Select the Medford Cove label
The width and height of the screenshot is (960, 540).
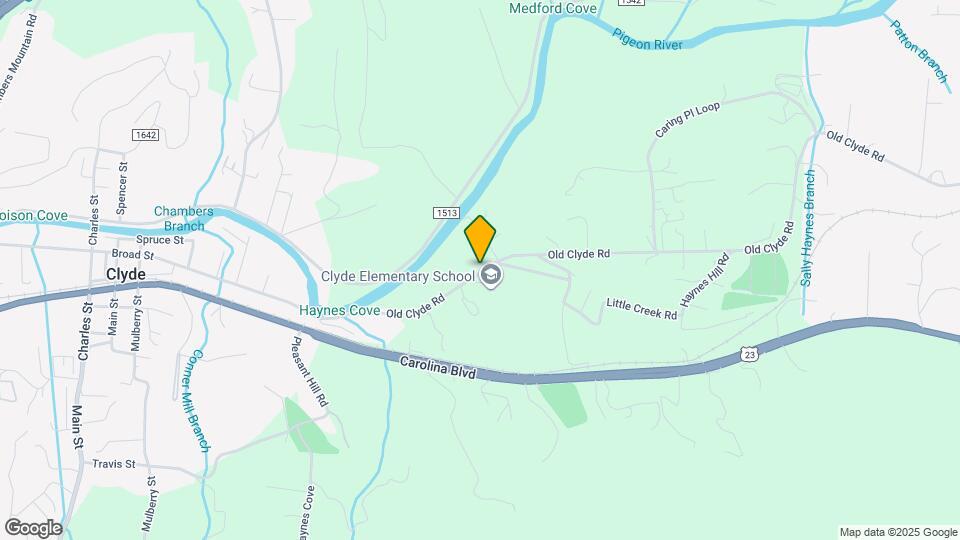pos(552,9)
